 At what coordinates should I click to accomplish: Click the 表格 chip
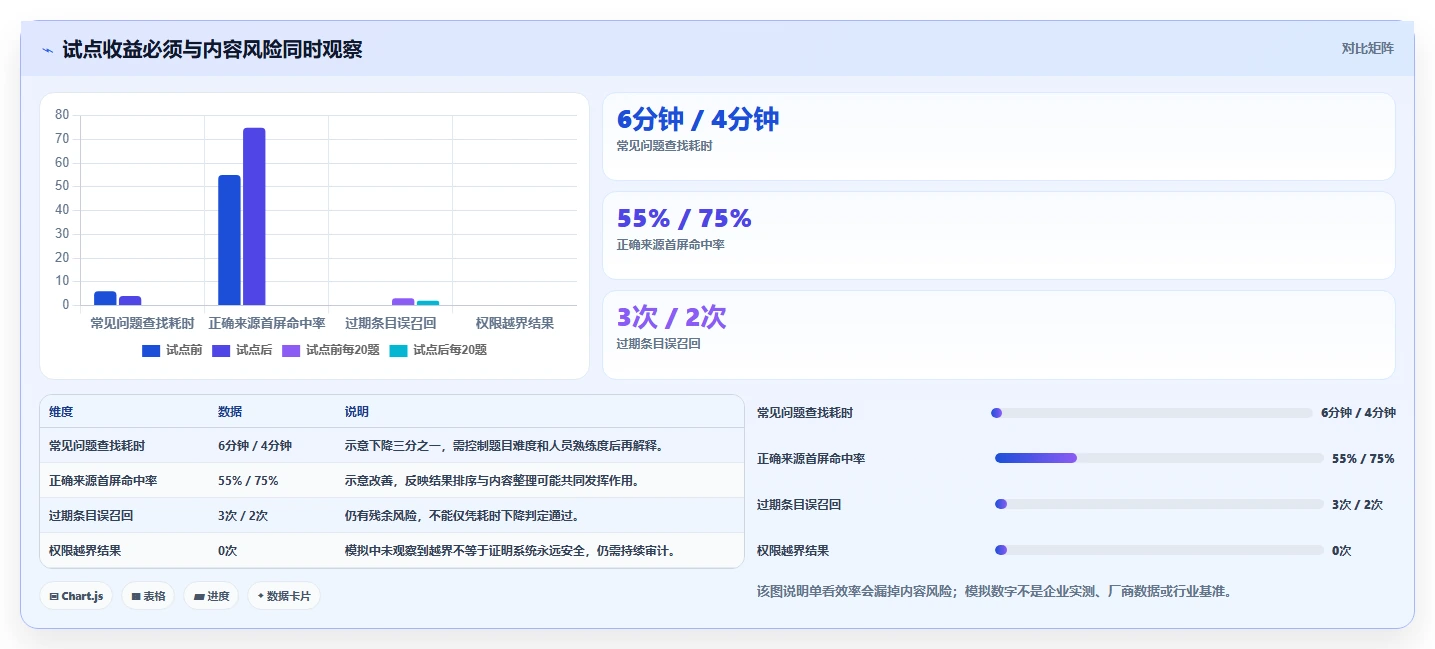point(148,596)
